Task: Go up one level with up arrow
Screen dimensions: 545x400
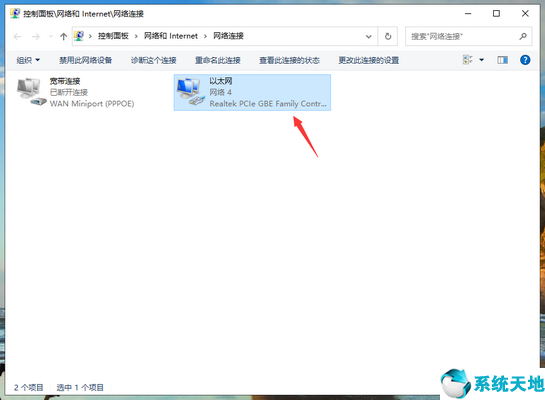Action: pos(63,36)
